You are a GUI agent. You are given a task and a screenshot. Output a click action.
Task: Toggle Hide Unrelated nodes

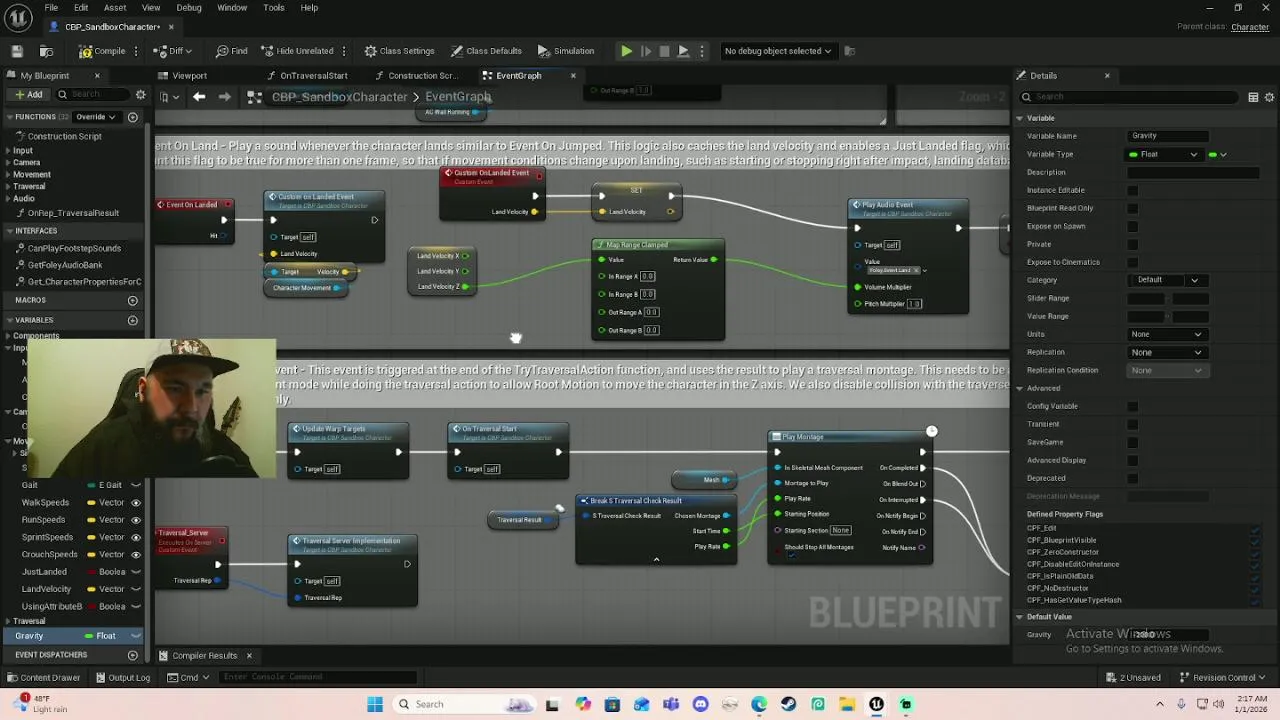click(x=297, y=51)
